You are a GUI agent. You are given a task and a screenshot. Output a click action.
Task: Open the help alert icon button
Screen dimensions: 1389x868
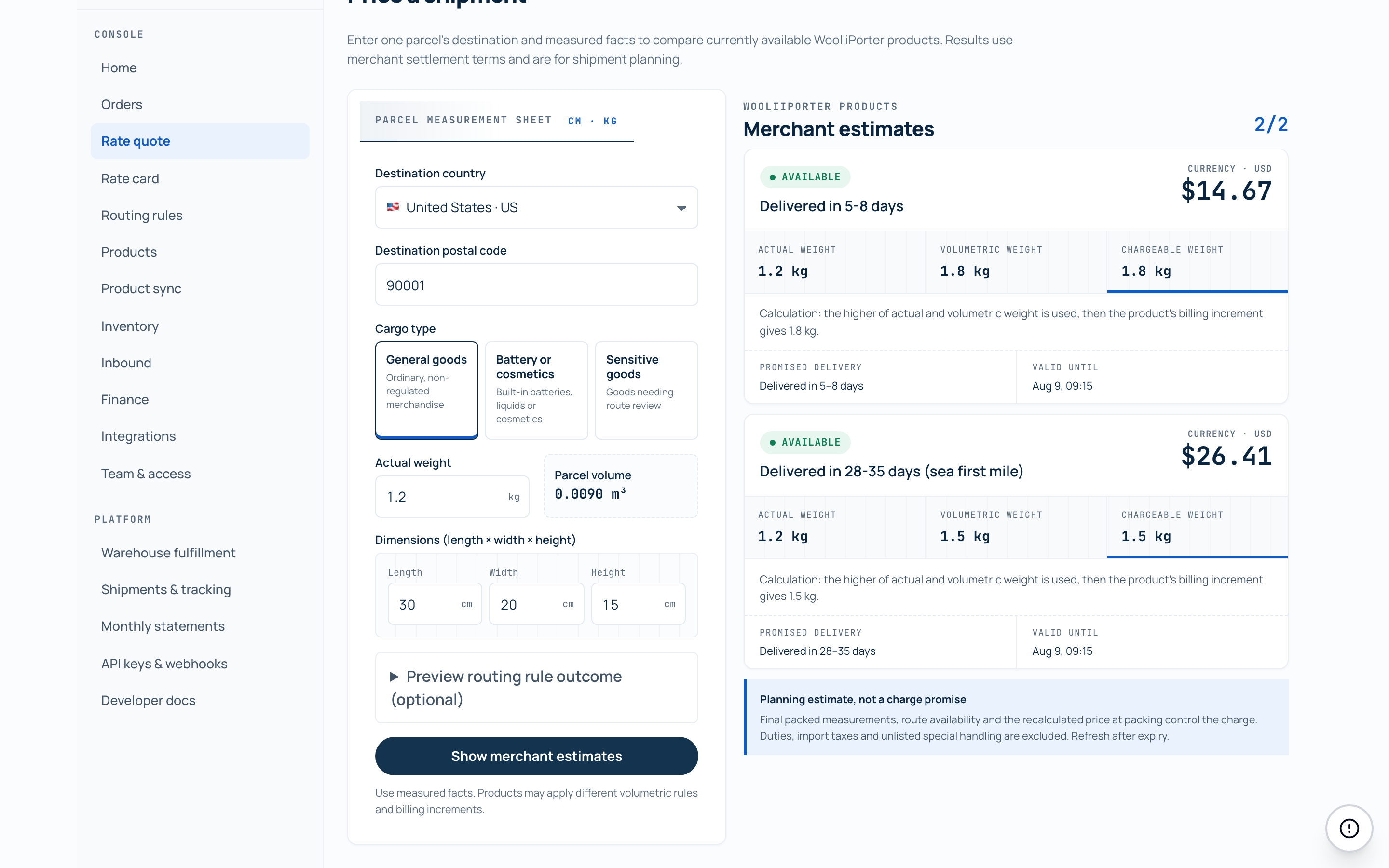[1349, 828]
